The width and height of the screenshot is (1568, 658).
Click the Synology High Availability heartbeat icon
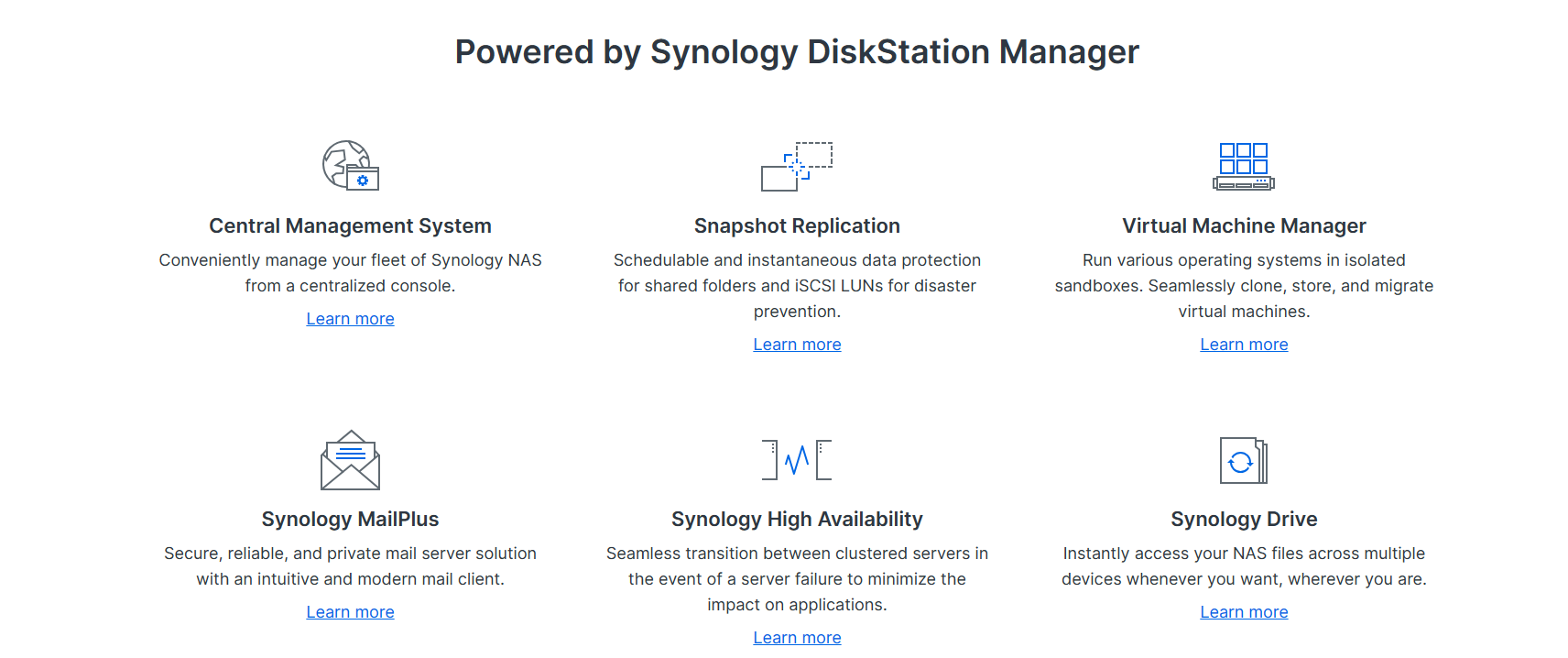tap(797, 460)
